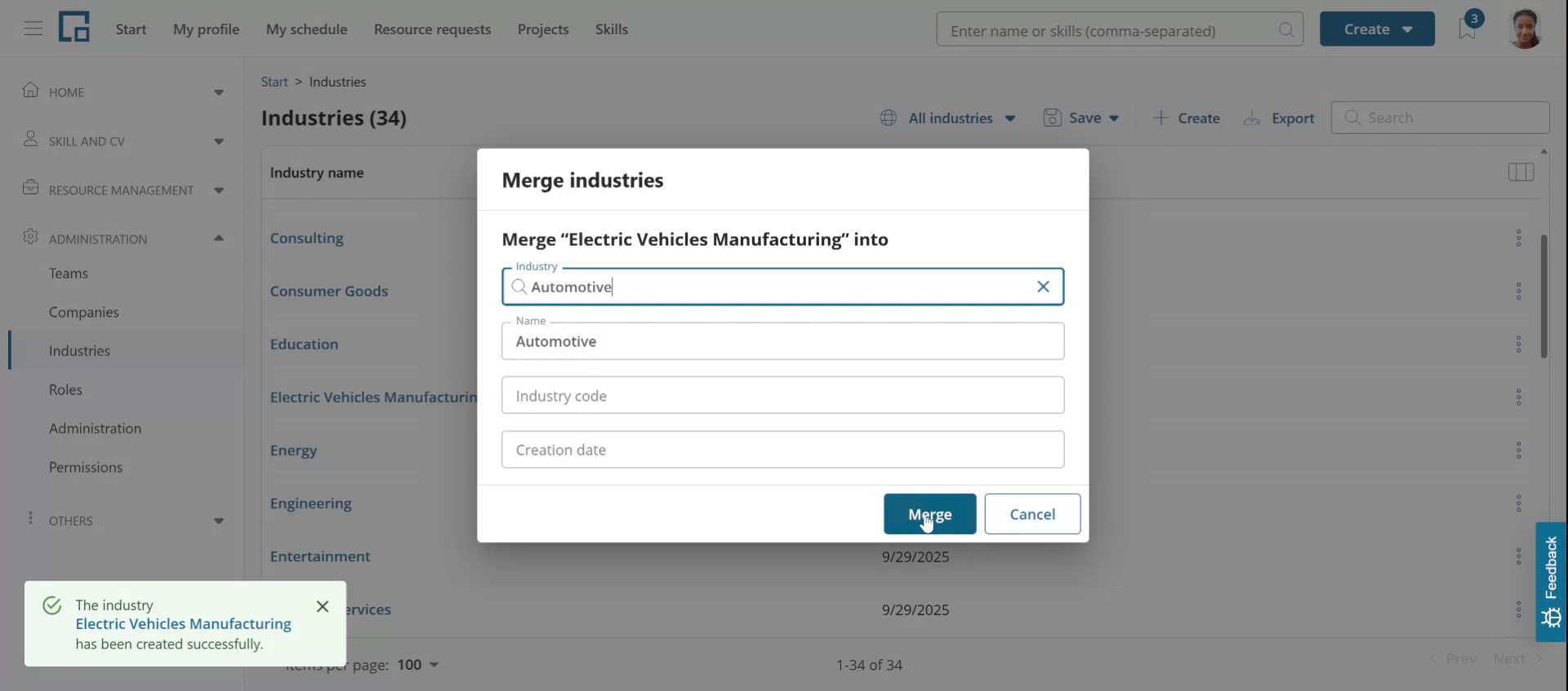The image size is (1568, 691).
Task: Click the Creation date field
Action: (782, 449)
